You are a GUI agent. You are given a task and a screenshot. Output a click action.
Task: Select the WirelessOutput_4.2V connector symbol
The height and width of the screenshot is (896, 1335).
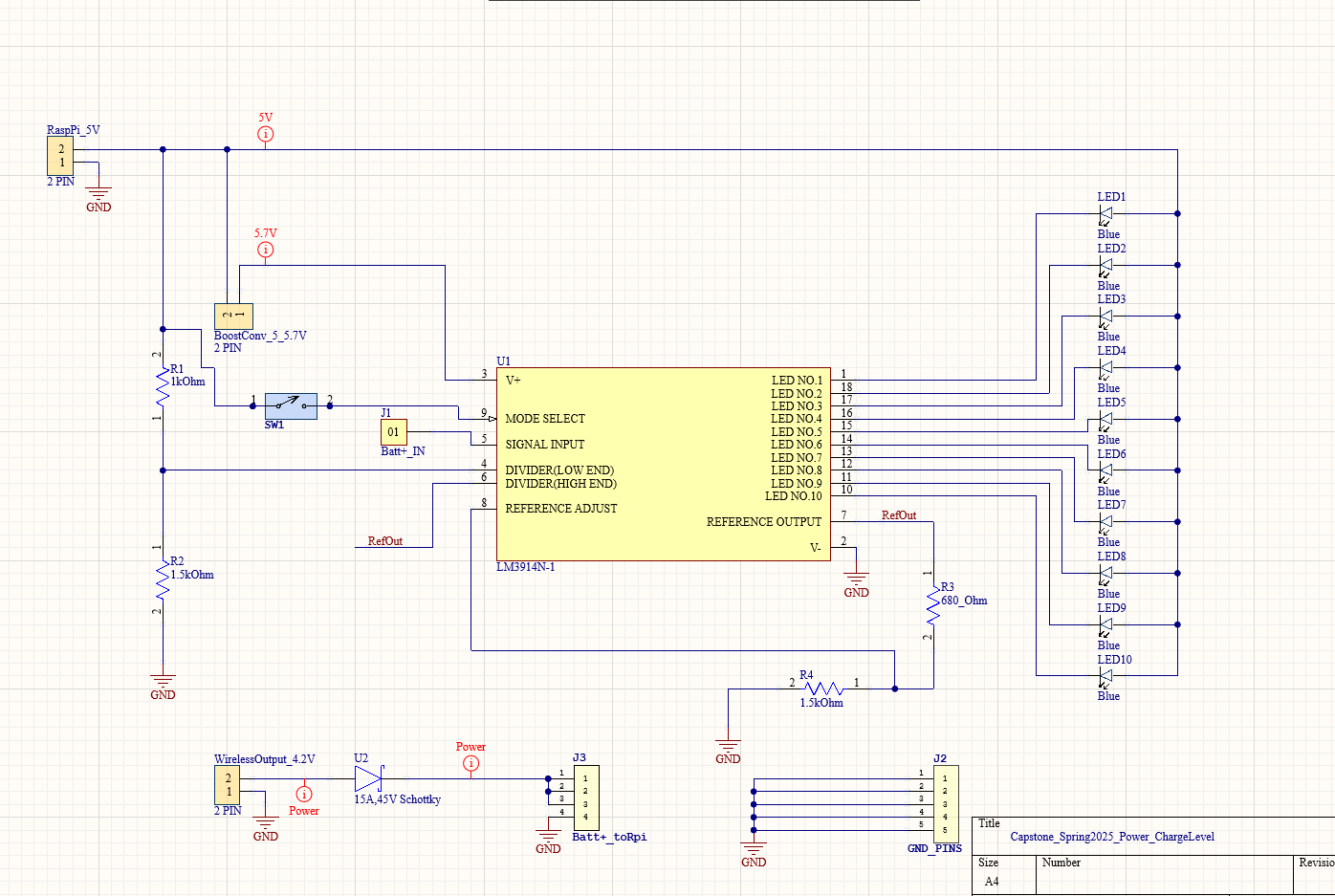(x=228, y=785)
